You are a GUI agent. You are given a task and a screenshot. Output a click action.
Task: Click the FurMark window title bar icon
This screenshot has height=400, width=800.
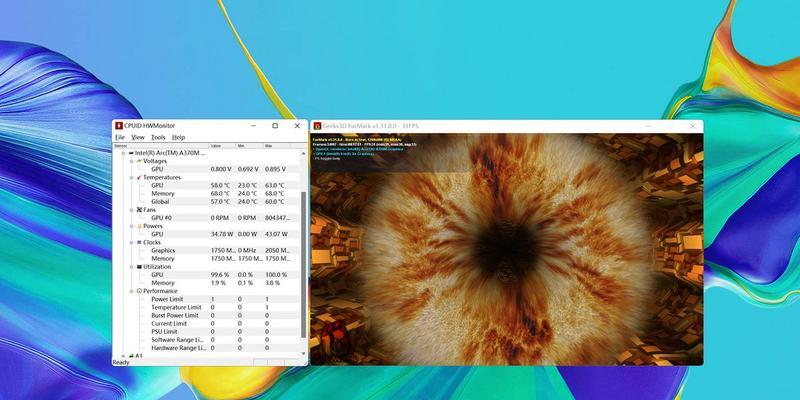pyautogui.click(x=317, y=126)
